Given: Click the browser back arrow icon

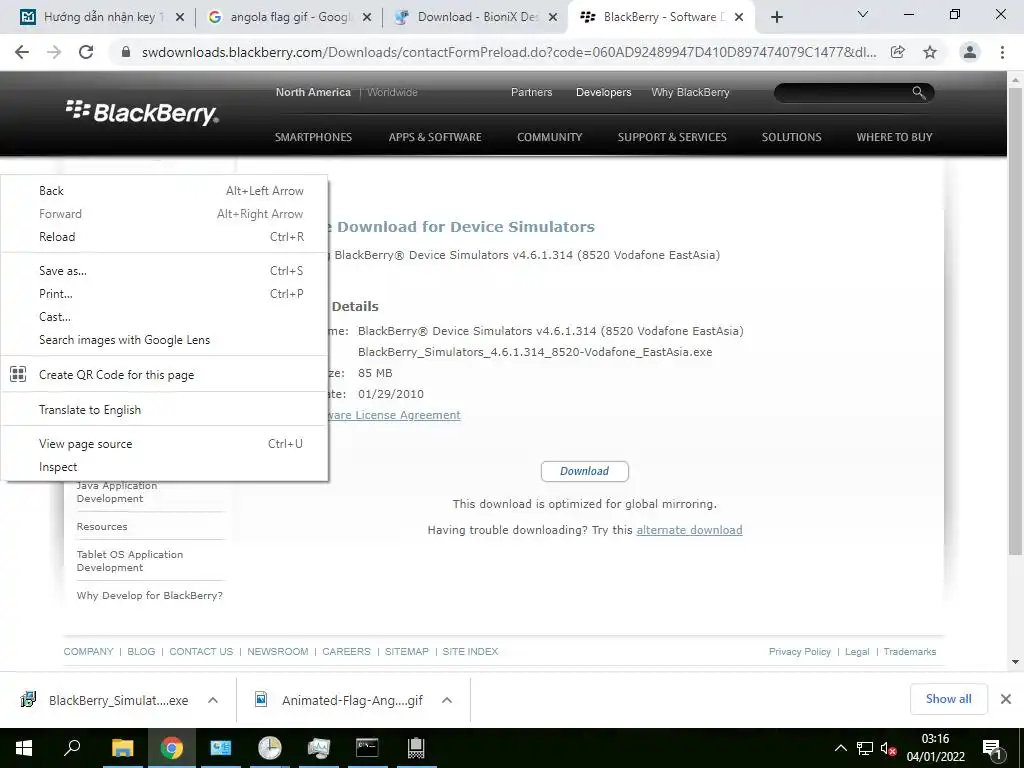Looking at the screenshot, I should coord(22,52).
